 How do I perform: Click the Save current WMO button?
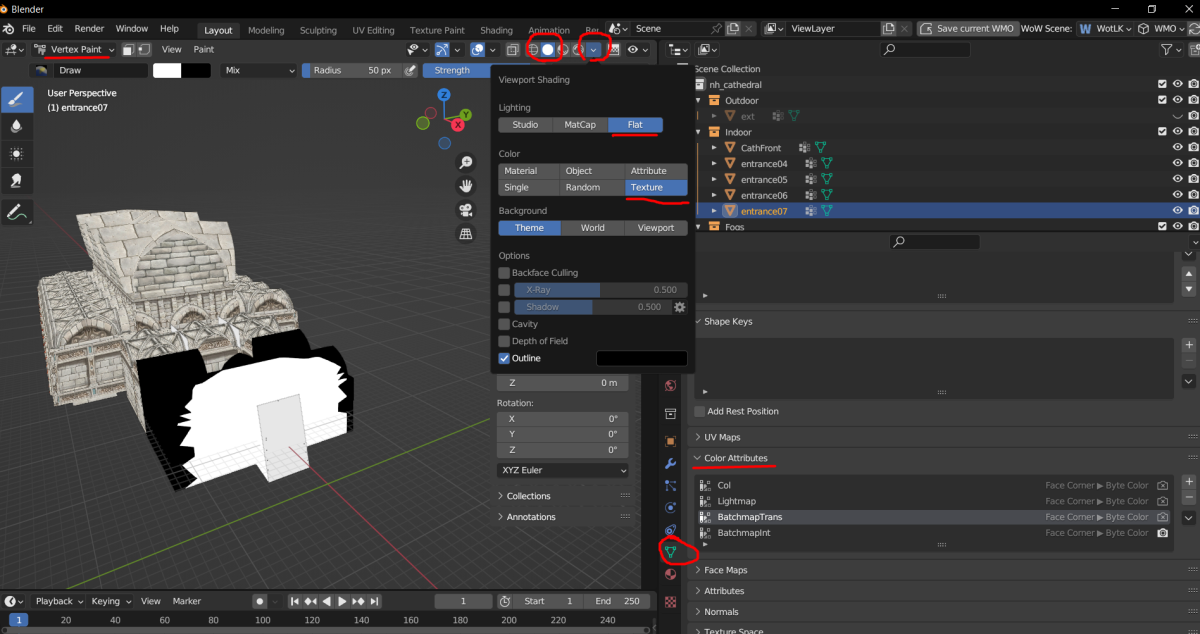coord(965,29)
